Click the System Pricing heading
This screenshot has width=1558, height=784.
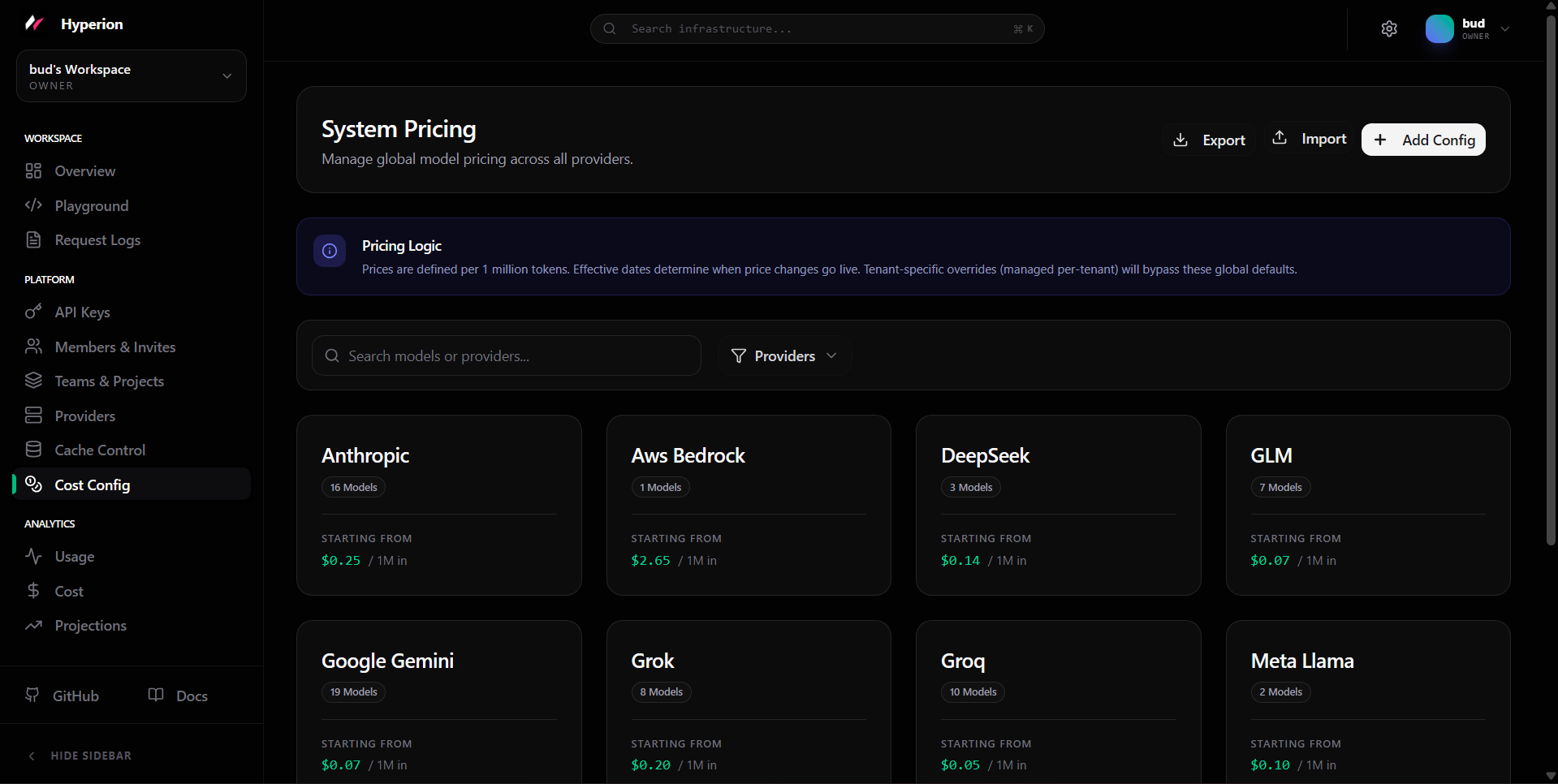tap(399, 129)
